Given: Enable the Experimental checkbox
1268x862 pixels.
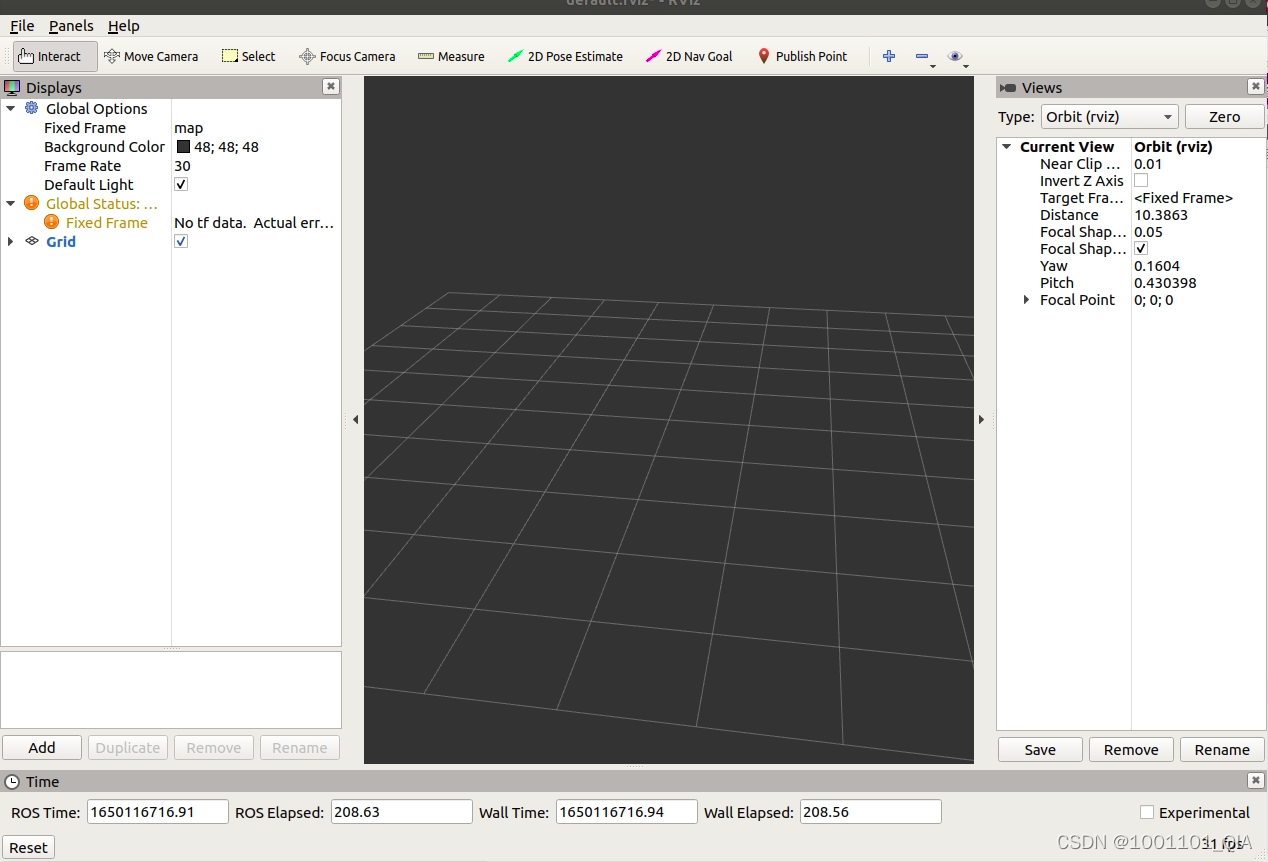Looking at the screenshot, I should [1147, 812].
